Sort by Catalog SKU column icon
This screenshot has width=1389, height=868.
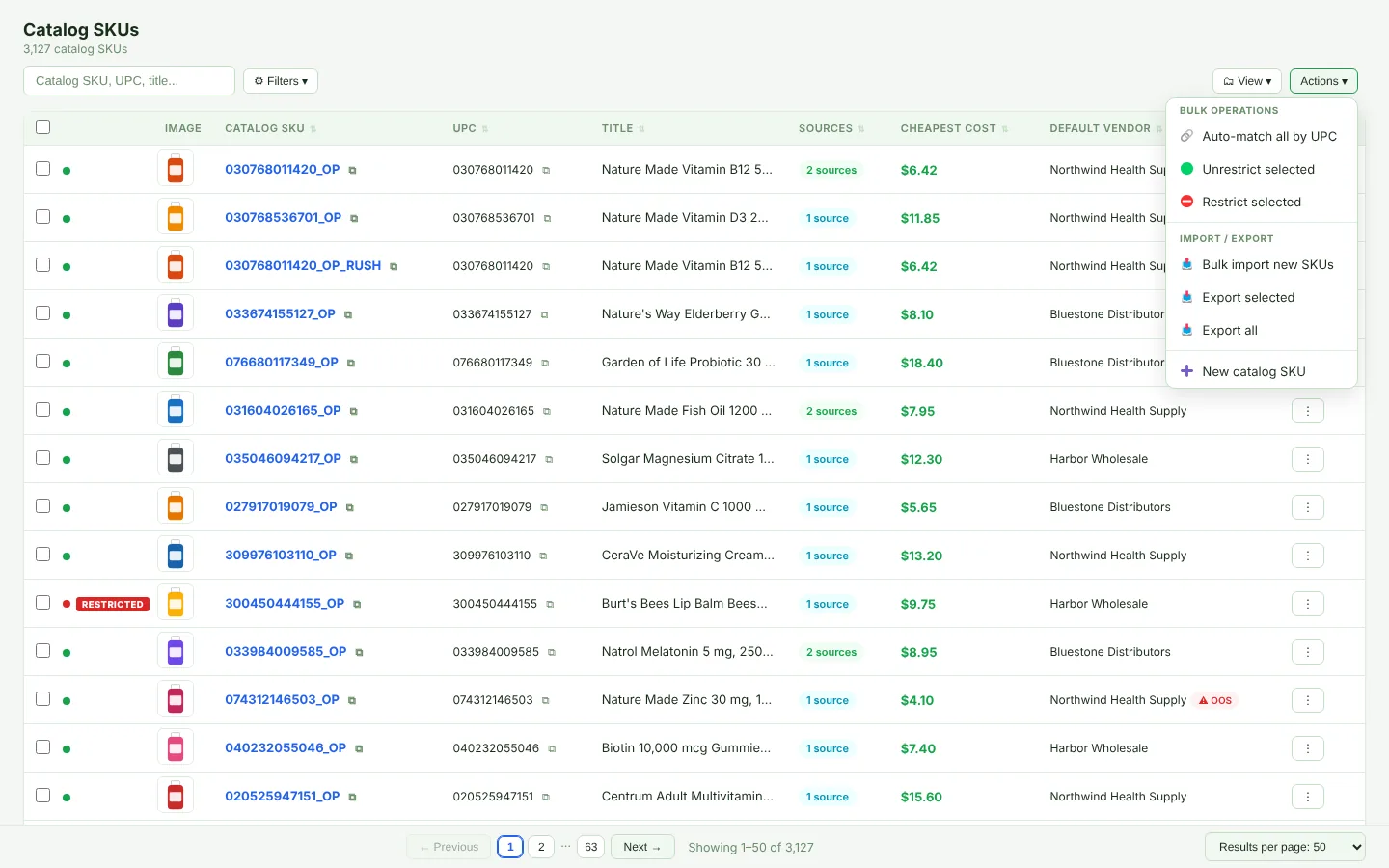[313, 129]
